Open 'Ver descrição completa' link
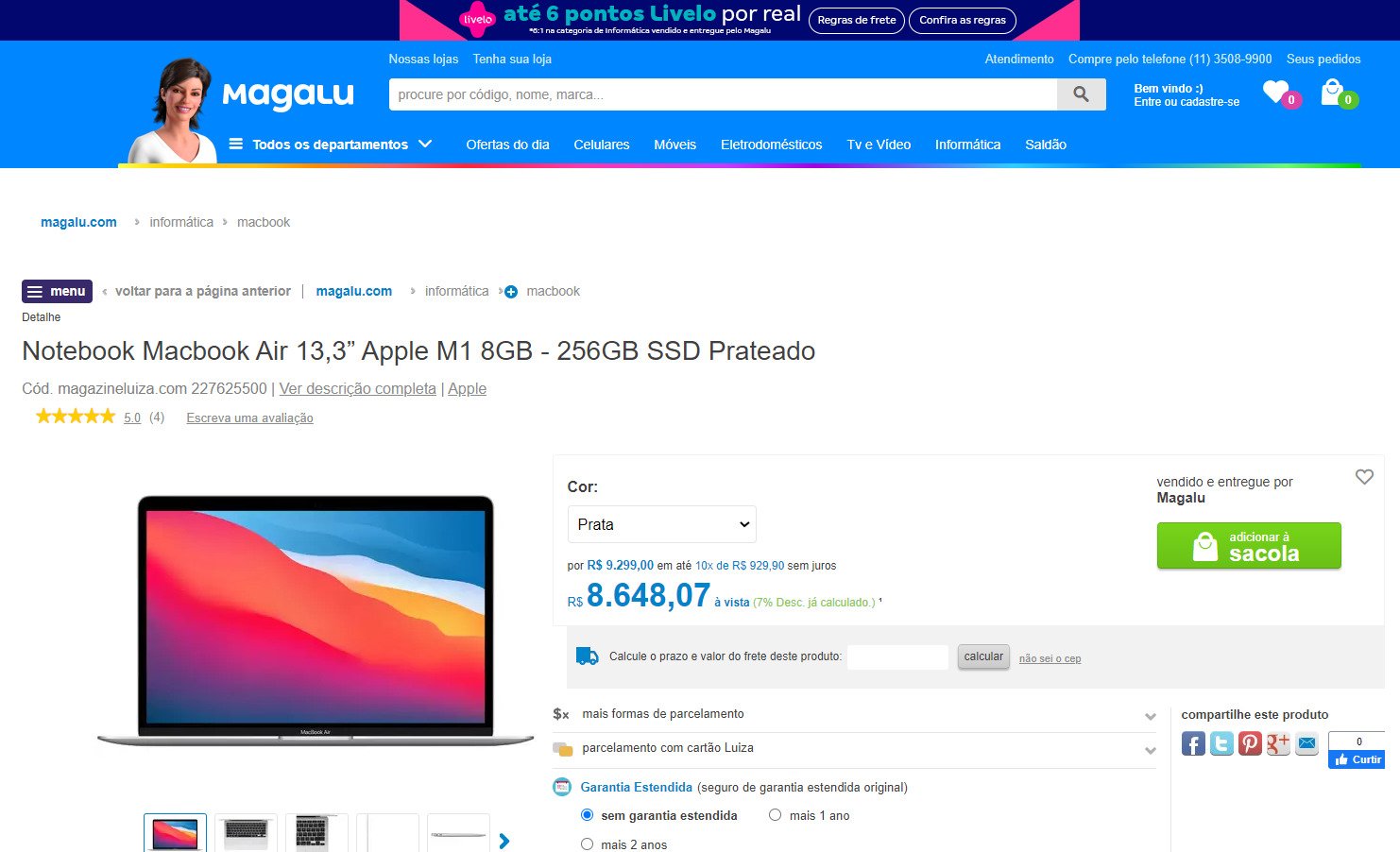1400x852 pixels. coord(357,388)
